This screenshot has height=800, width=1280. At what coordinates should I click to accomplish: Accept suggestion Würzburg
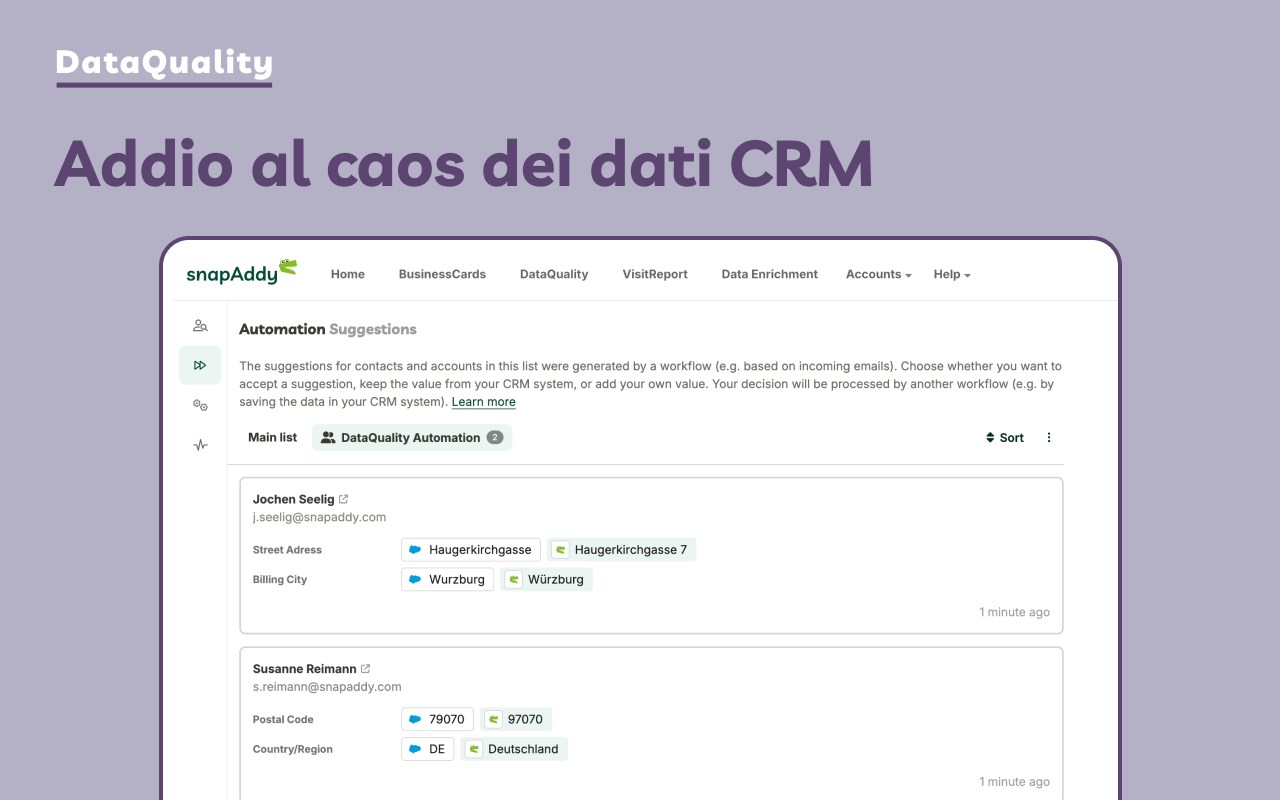(x=546, y=579)
